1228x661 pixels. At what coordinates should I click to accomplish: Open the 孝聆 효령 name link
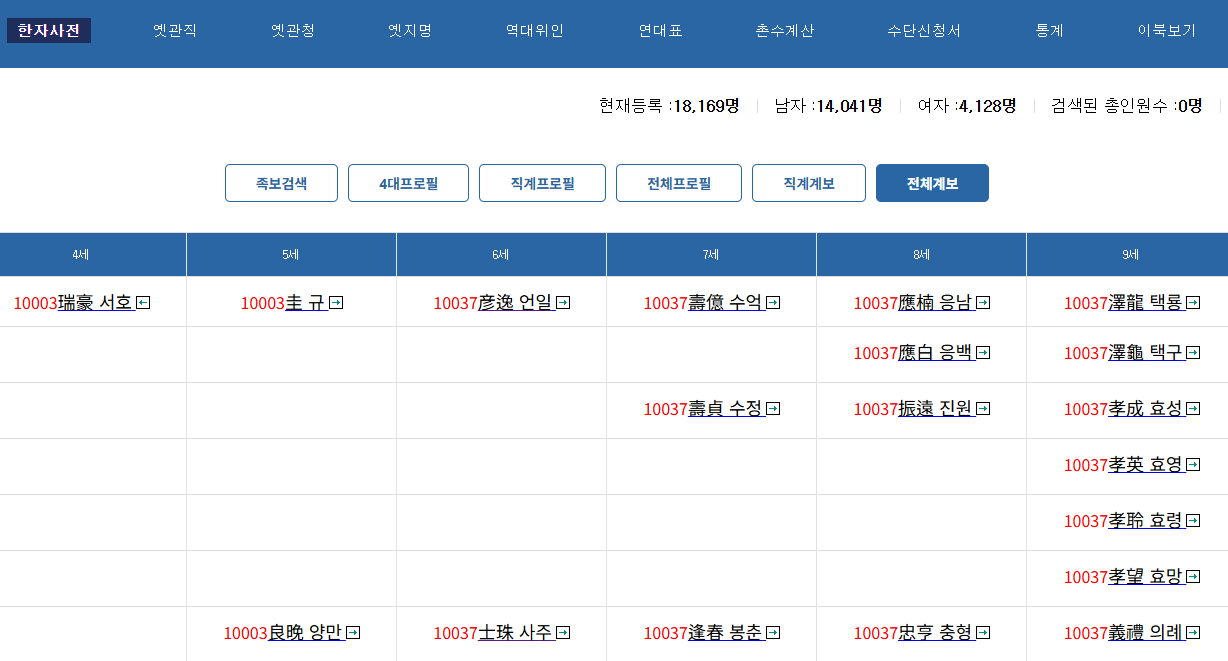1146,521
